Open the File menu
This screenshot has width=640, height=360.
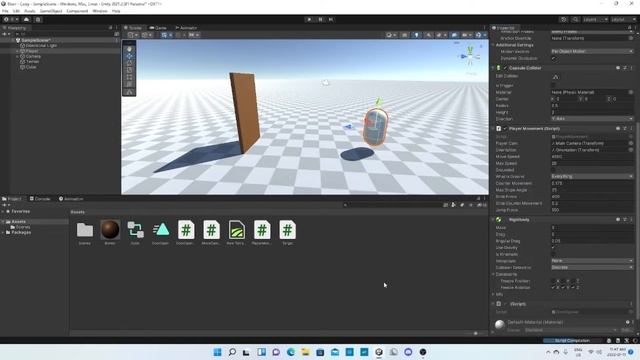coord(5,11)
